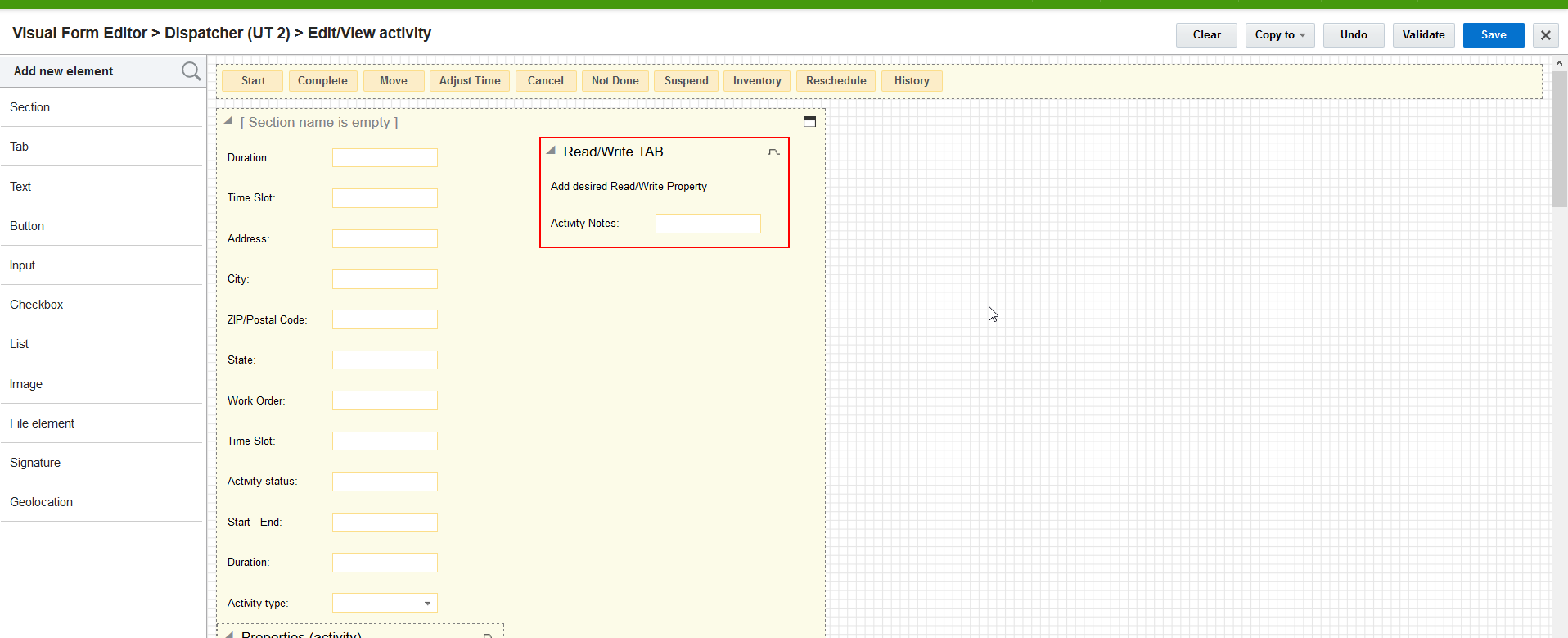
Task: Click the section layout icon at section header right
Action: pos(809,121)
